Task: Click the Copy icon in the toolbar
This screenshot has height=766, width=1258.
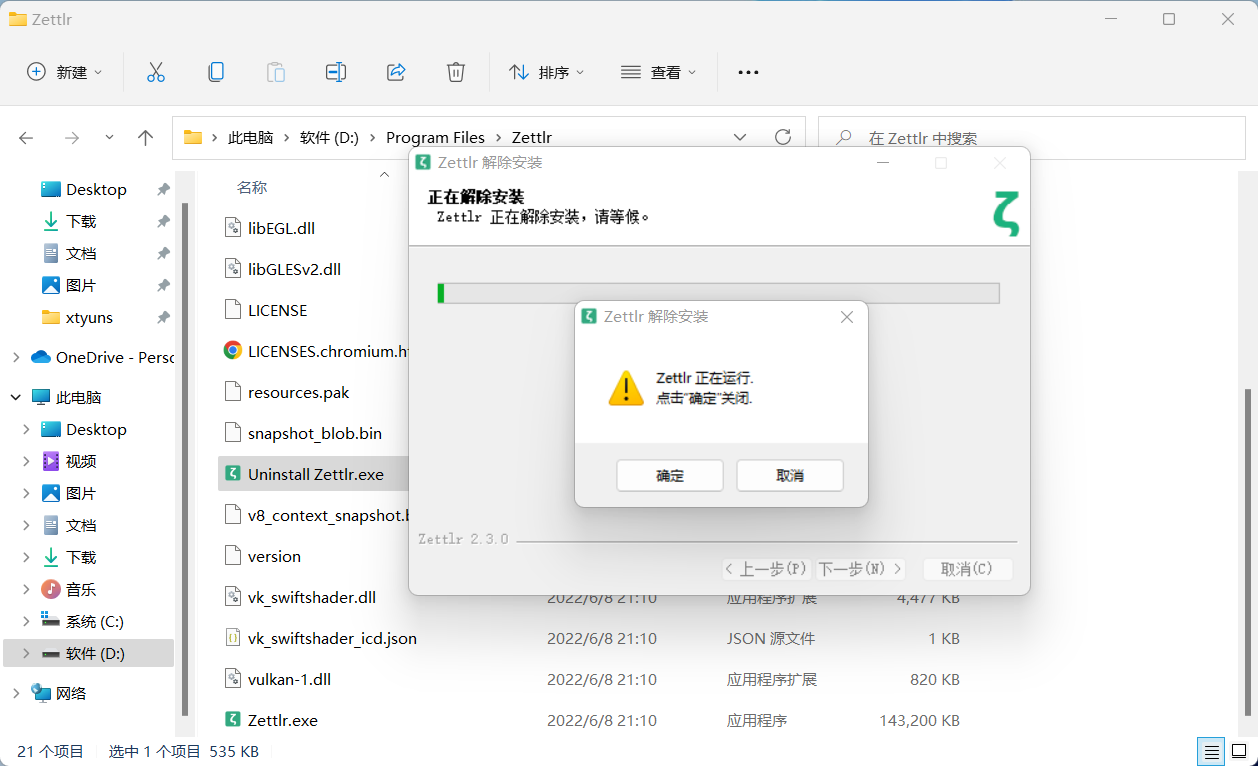Action: [215, 71]
